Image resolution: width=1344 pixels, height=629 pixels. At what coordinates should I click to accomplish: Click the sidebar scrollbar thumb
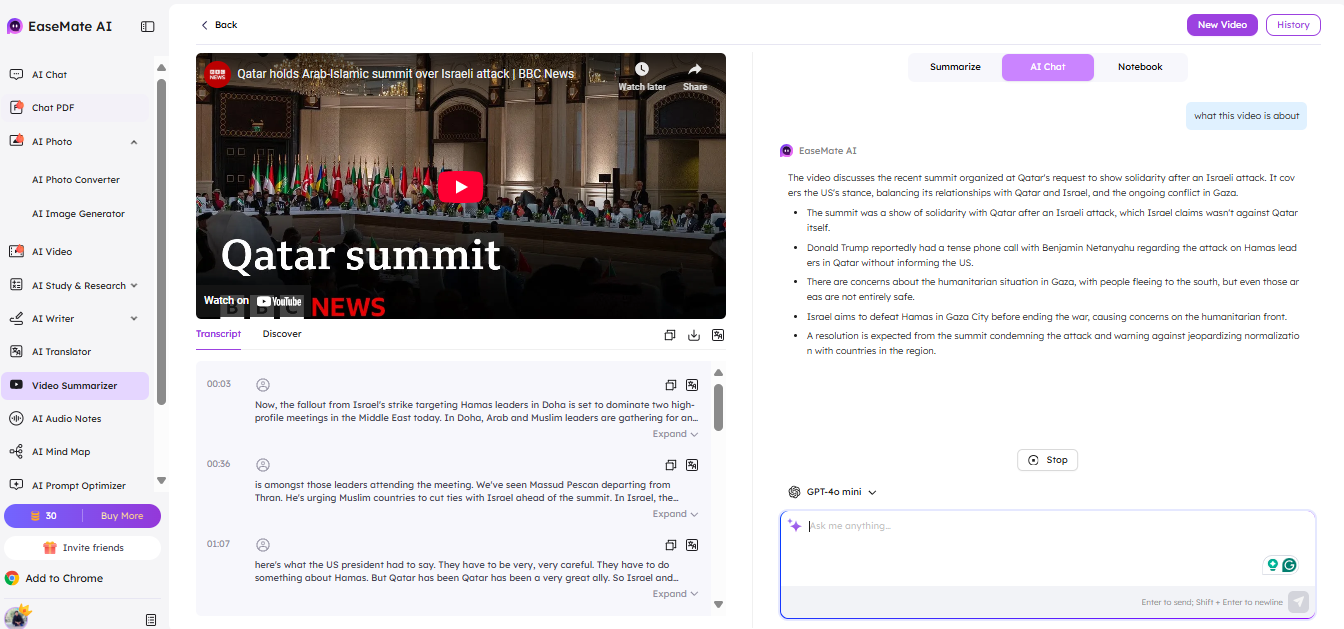point(161,242)
